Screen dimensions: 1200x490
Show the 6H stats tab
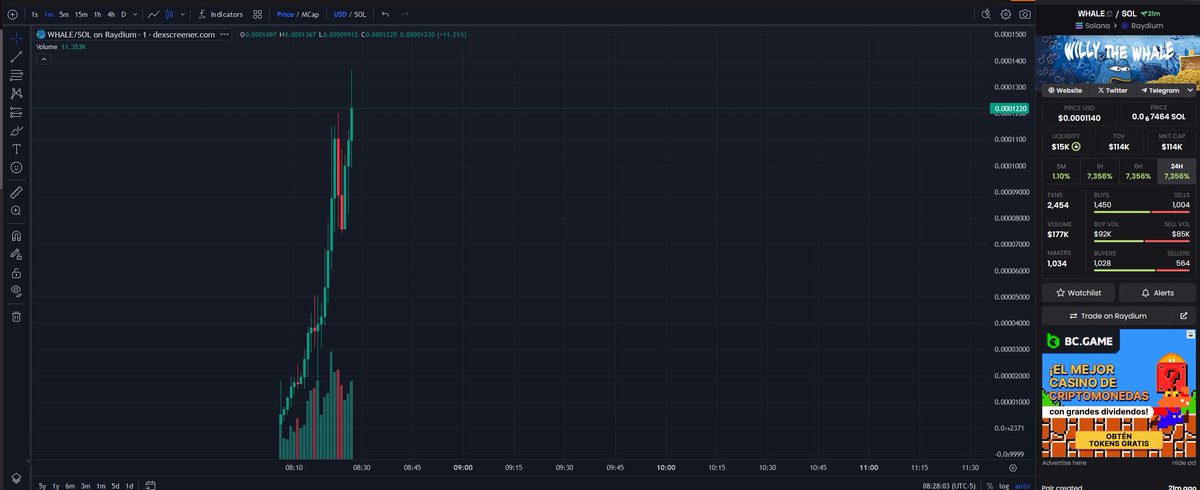pyautogui.click(x=1138, y=171)
